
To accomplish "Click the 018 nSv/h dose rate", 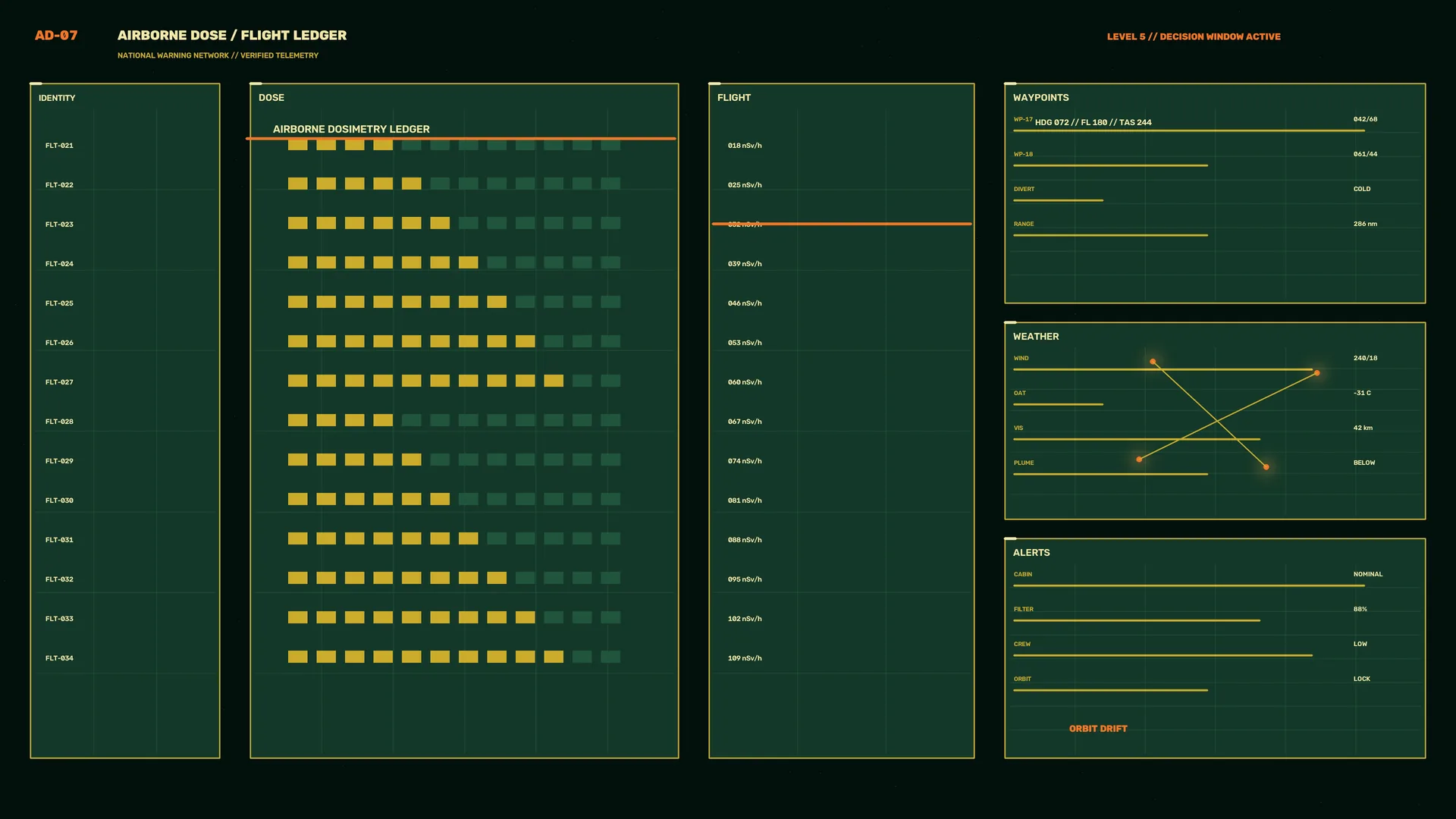I will [745, 146].
